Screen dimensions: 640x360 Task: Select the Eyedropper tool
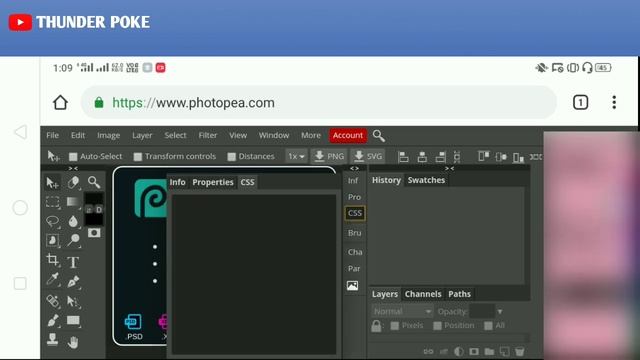[52, 280]
